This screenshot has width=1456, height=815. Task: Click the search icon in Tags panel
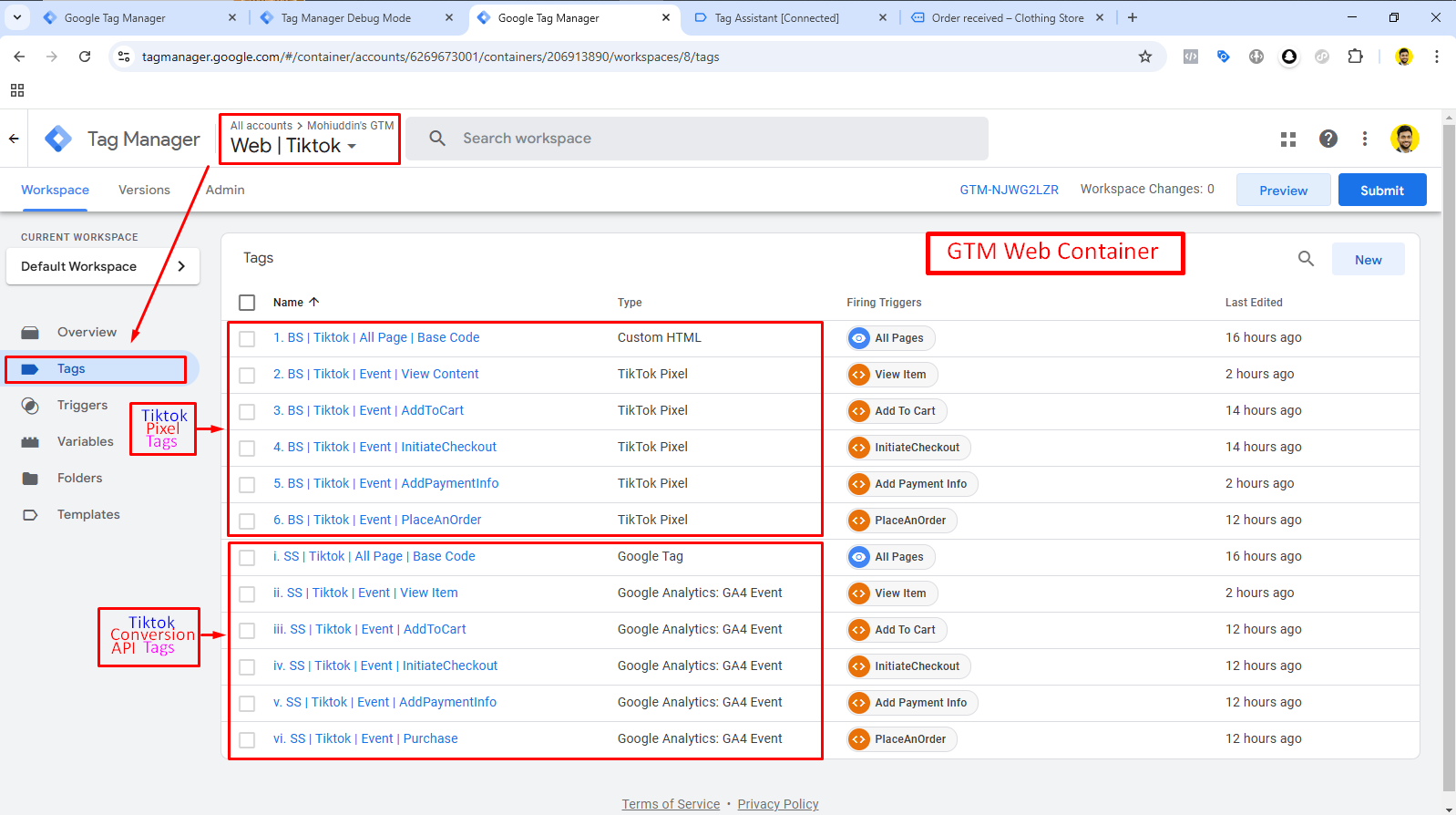pyautogui.click(x=1306, y=259)
